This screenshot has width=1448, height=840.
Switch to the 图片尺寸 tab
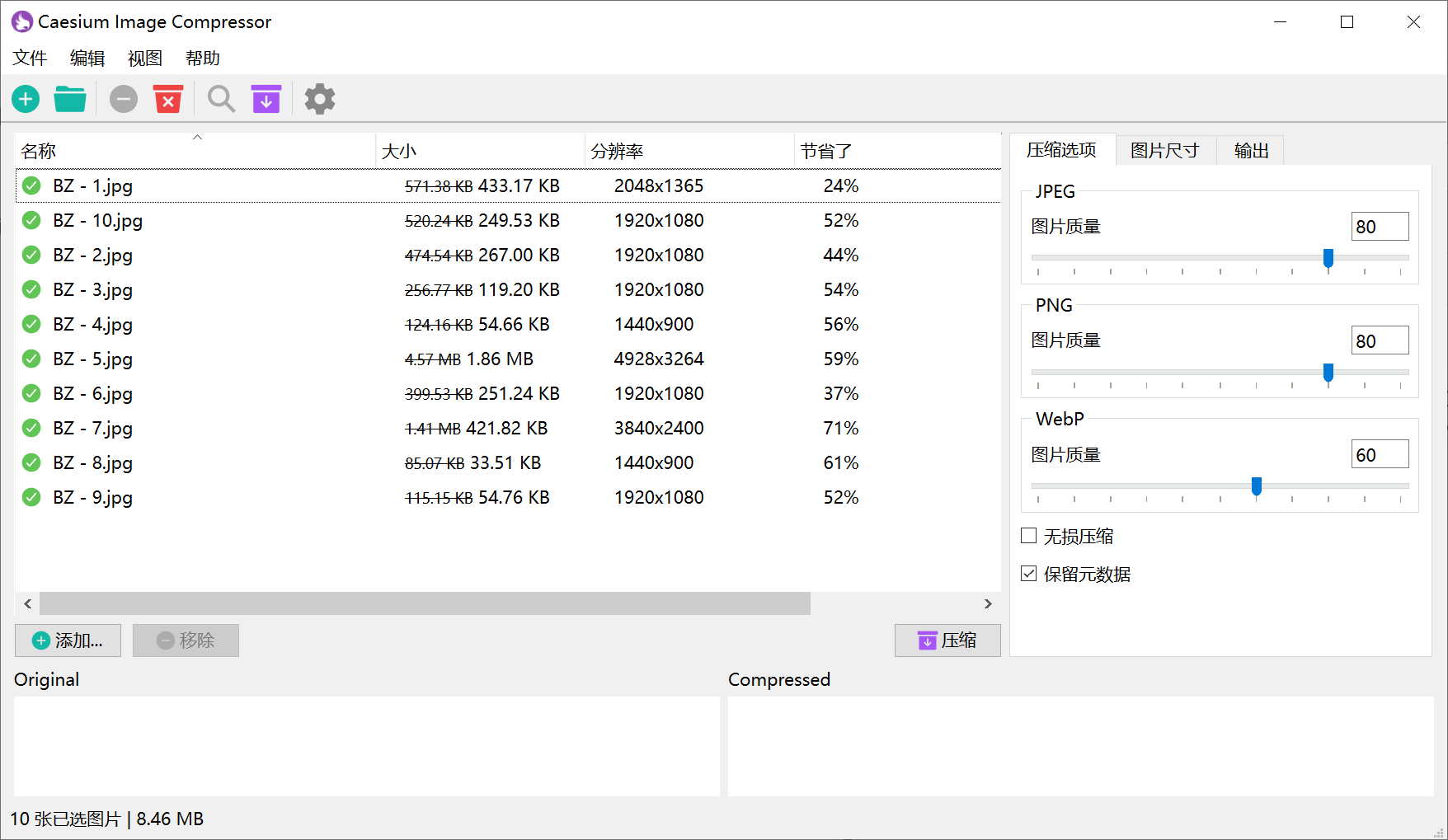click(x=1165, y=151)
